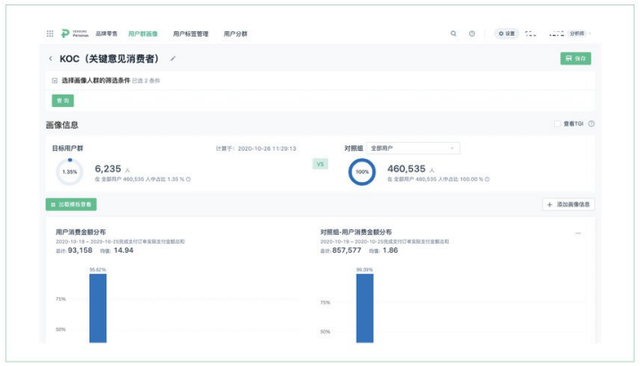Click the total value 93,158

80,250
